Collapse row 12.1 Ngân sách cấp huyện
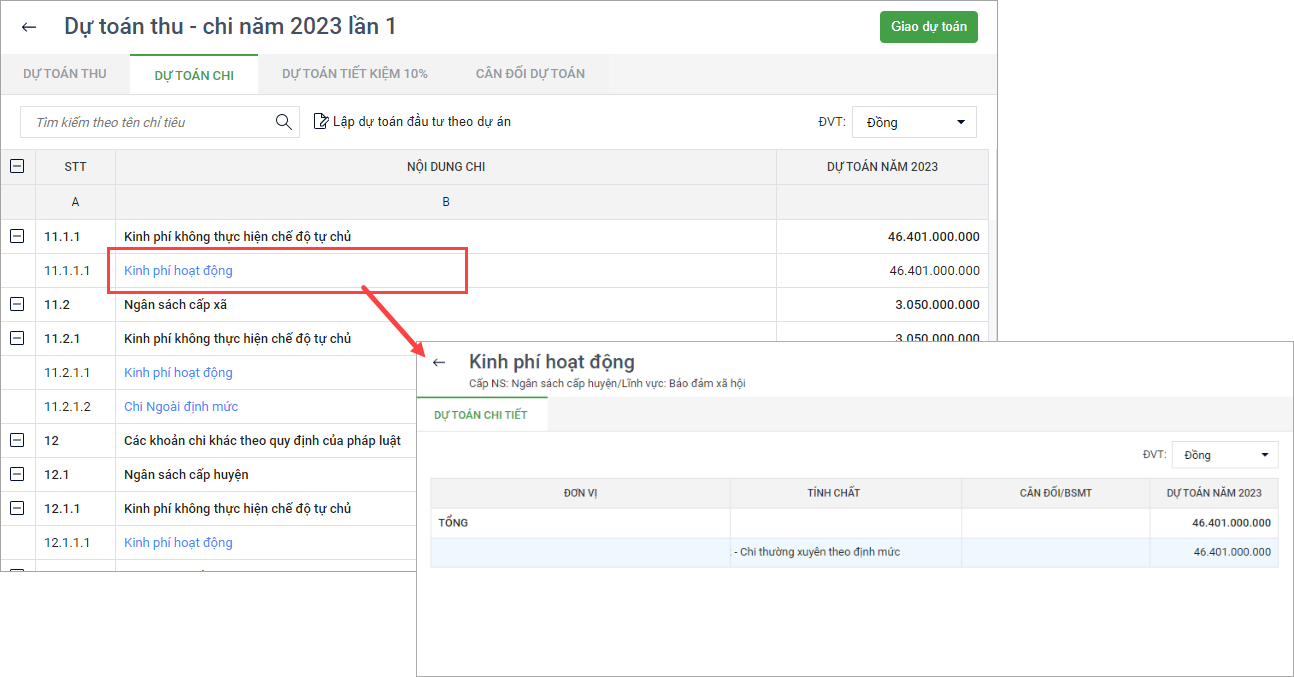 click(17, 475)
